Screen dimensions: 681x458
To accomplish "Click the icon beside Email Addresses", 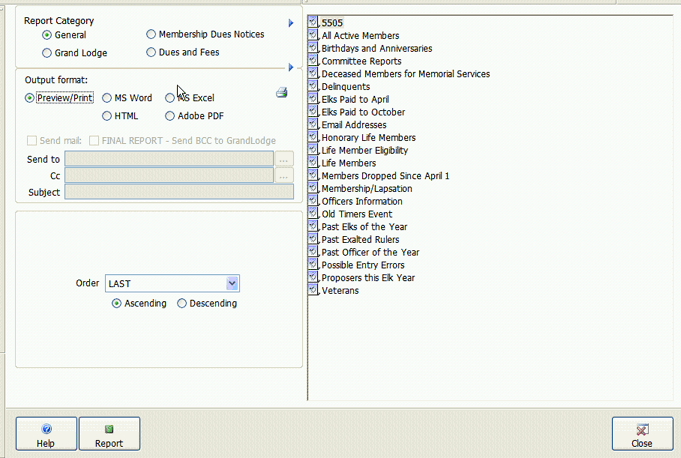I will (x=314, y=124).
